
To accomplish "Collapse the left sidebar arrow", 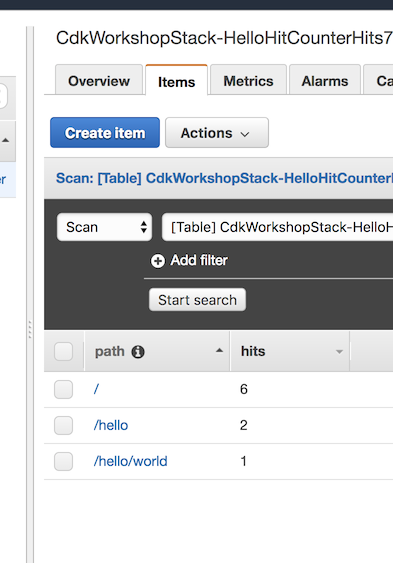I will point(5,140).
